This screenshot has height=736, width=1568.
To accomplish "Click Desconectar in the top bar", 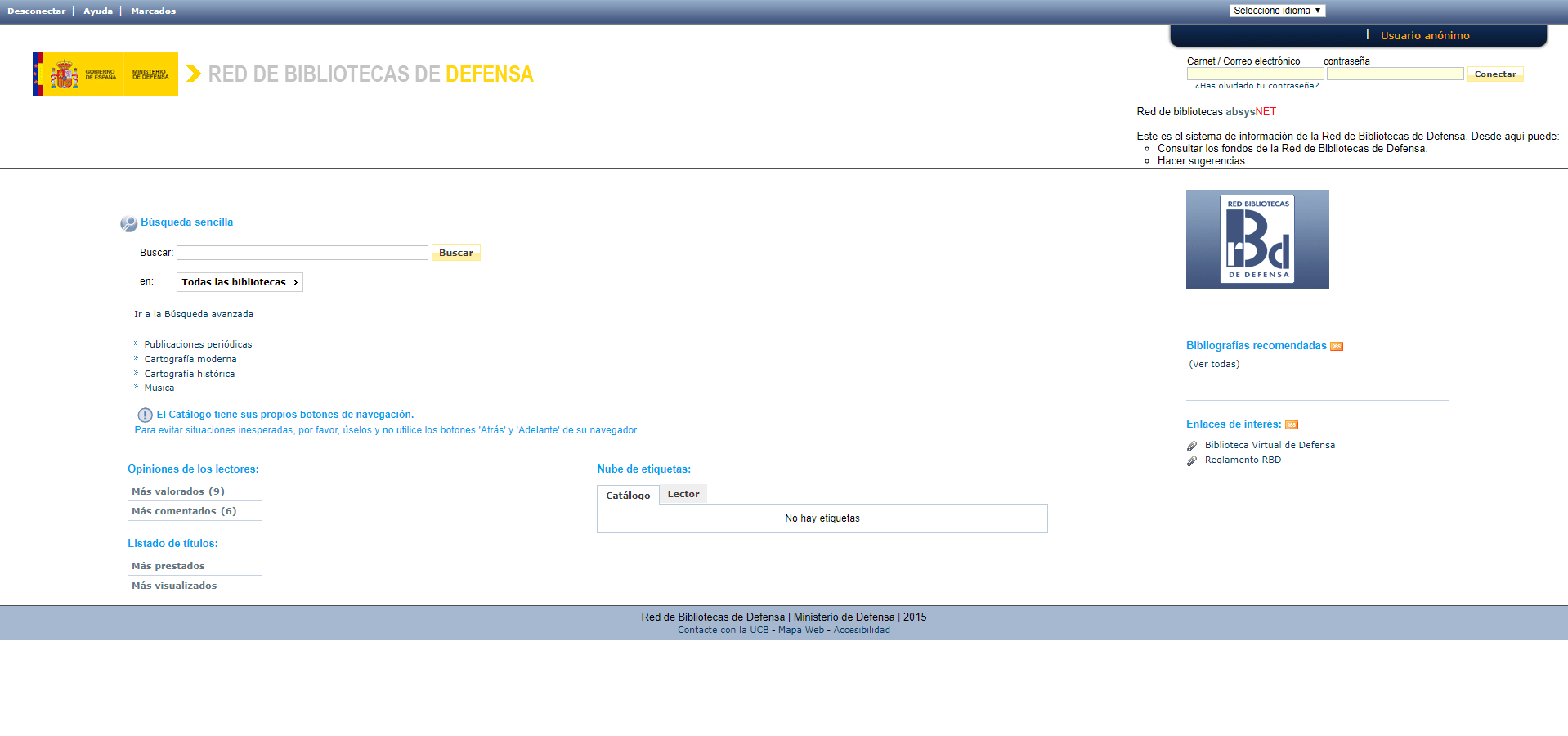I will (37, 11).
